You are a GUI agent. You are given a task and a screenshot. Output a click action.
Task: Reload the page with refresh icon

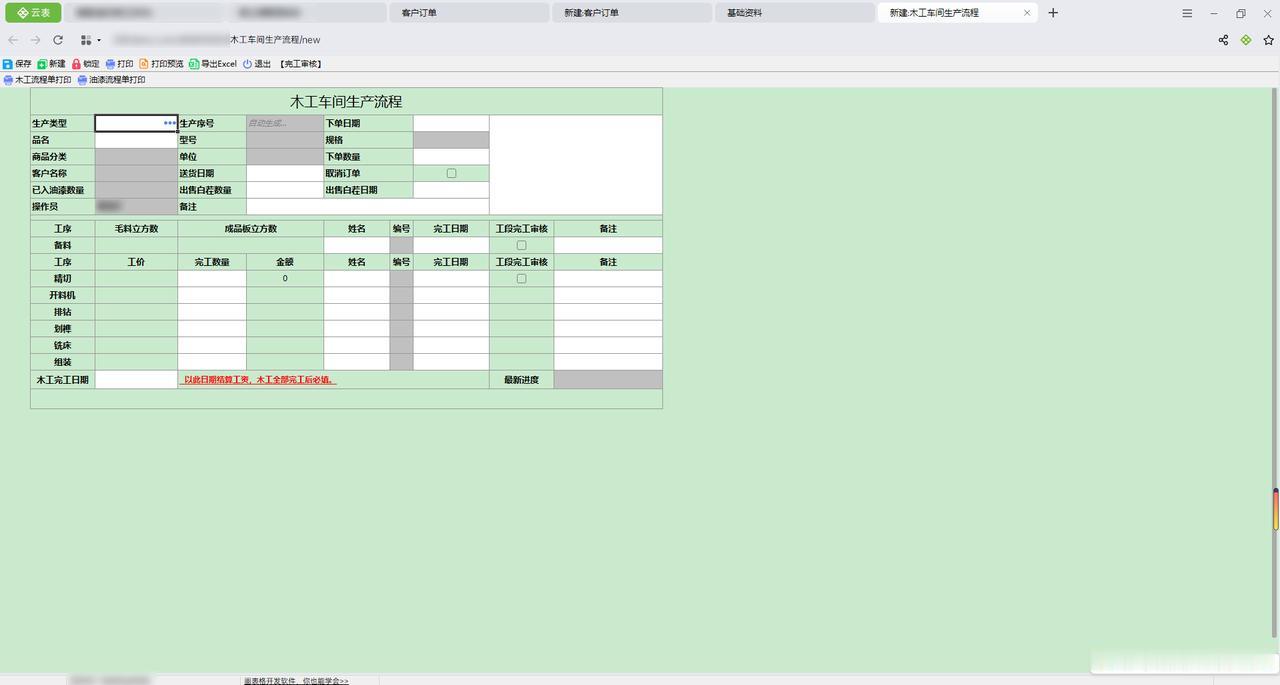click(x=58, y=40)
